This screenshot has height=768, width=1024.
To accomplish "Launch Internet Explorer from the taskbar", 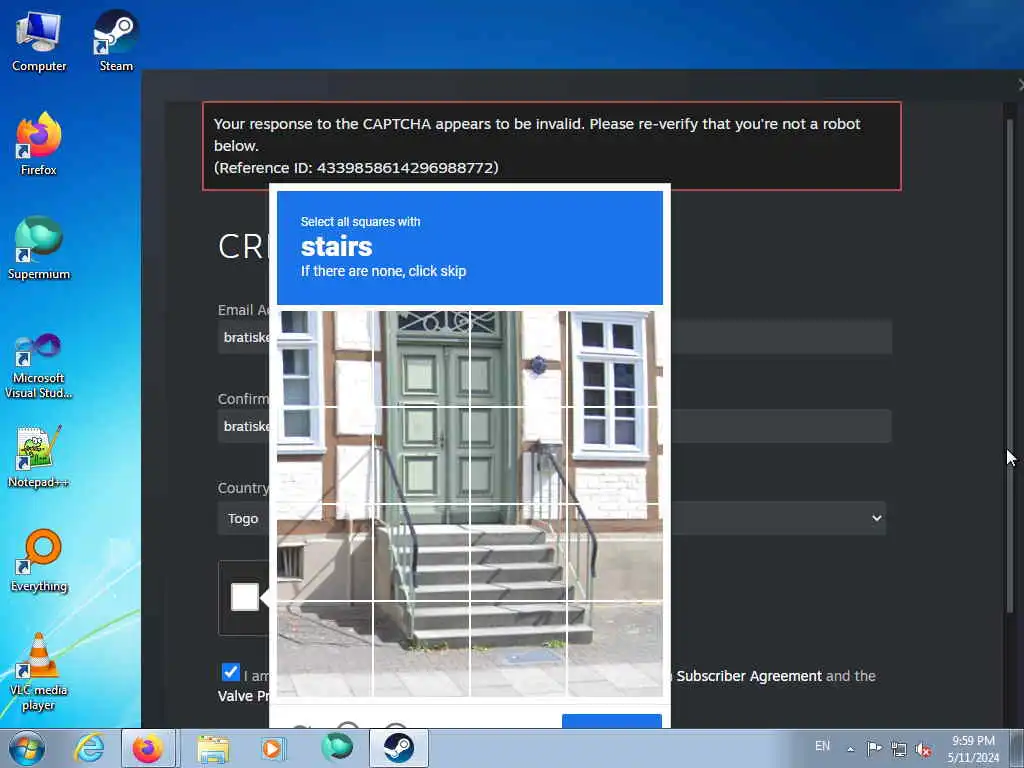I will pyautogui.click(x=89, y=748).
